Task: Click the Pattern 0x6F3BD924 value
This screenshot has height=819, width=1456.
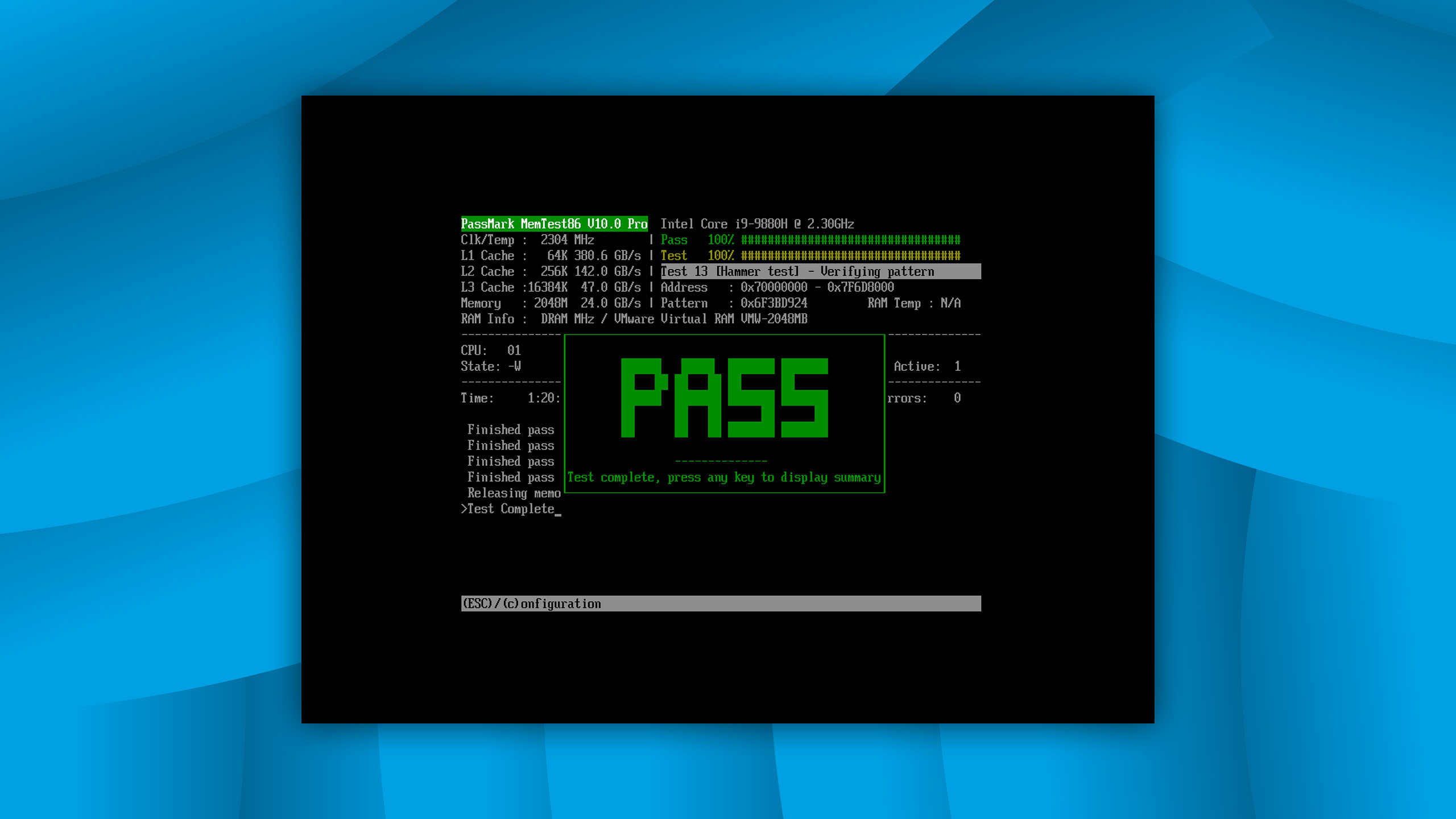Action: (x=773, y=303)
